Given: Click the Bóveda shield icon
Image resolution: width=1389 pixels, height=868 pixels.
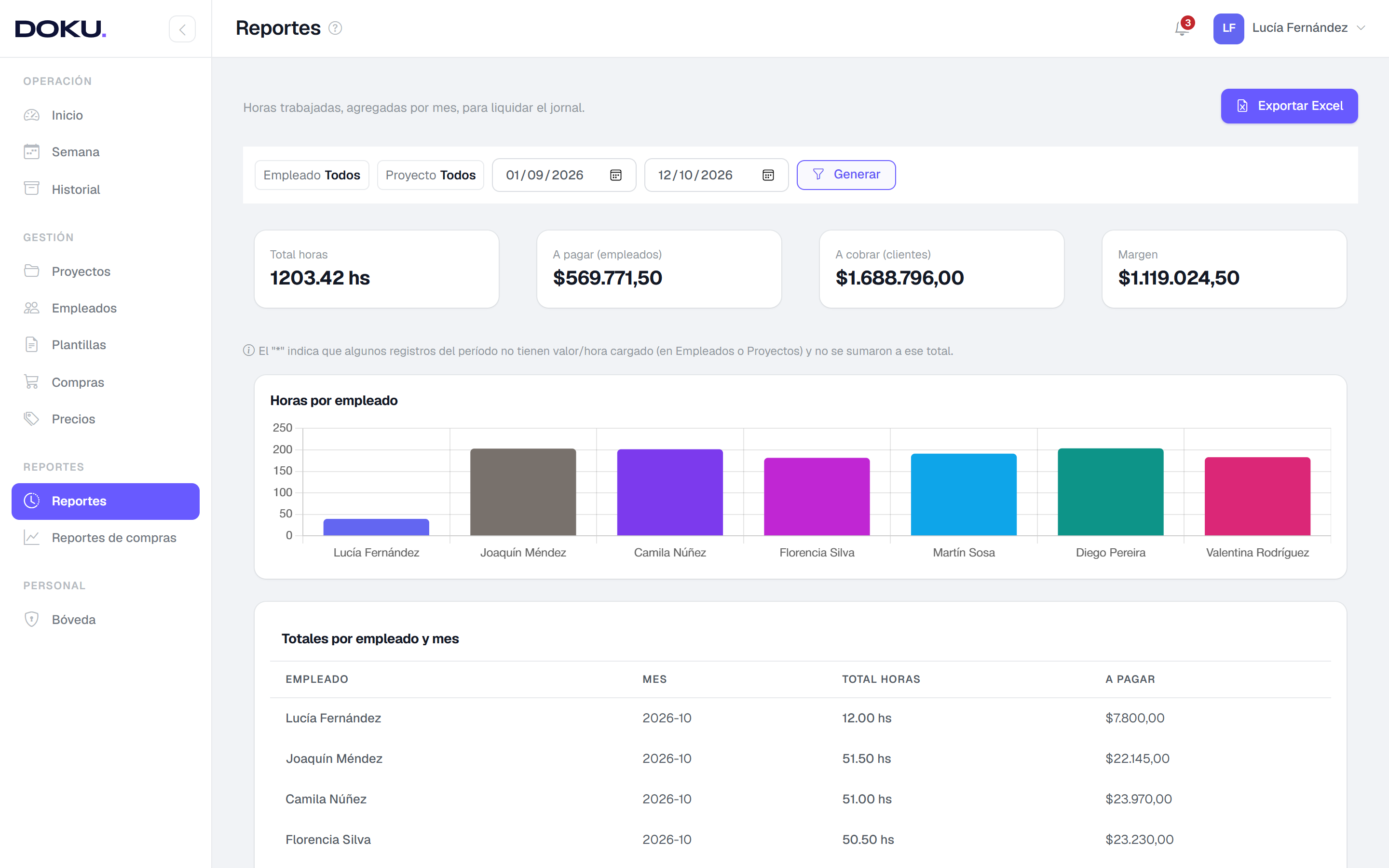Looking at the screenshot, I should (31, 620).
